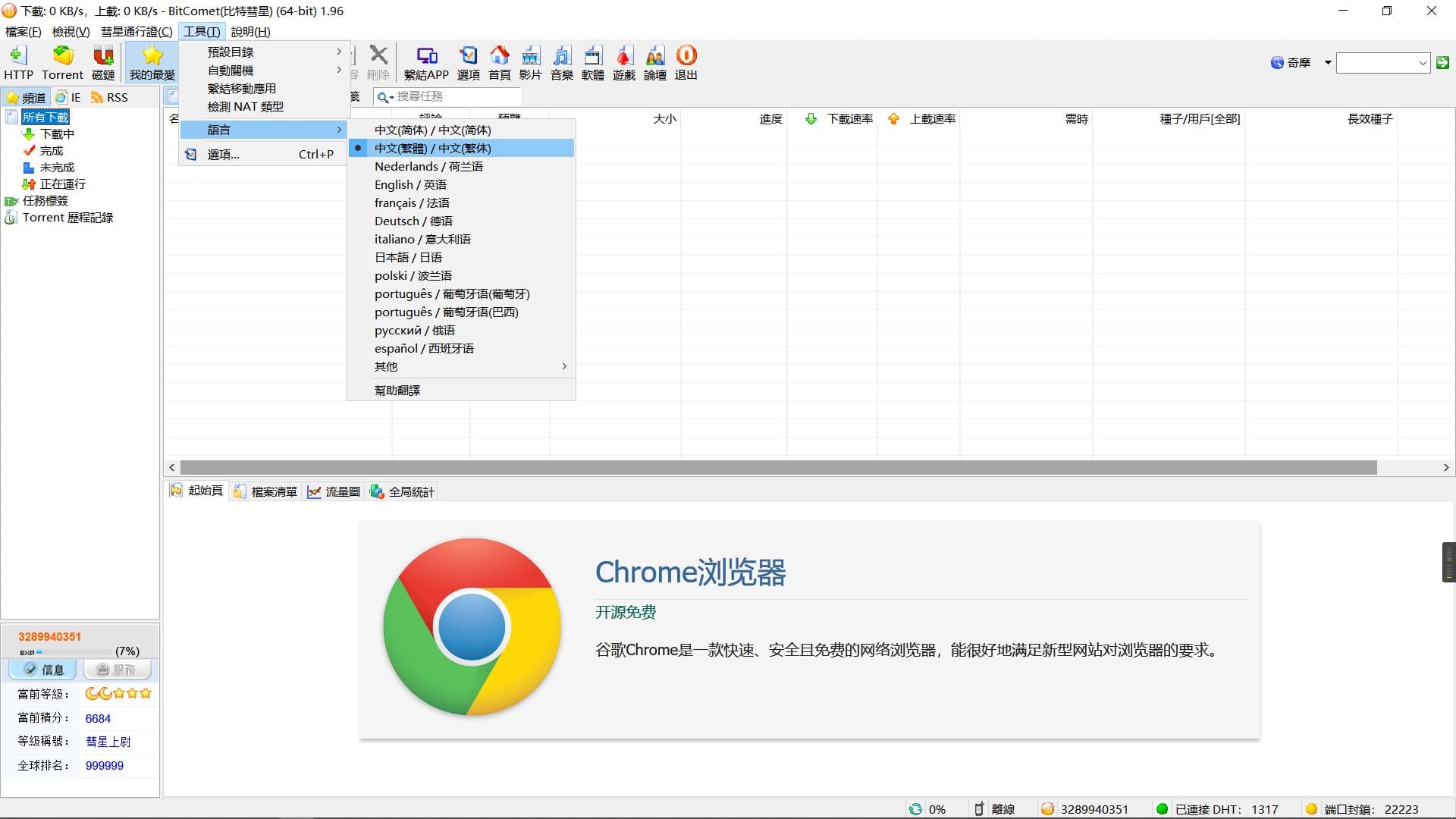This screenshot has width=1456, height=819.
Task: Open the 遊戲 games toolbar icon
Action: (x=624, y=56)
